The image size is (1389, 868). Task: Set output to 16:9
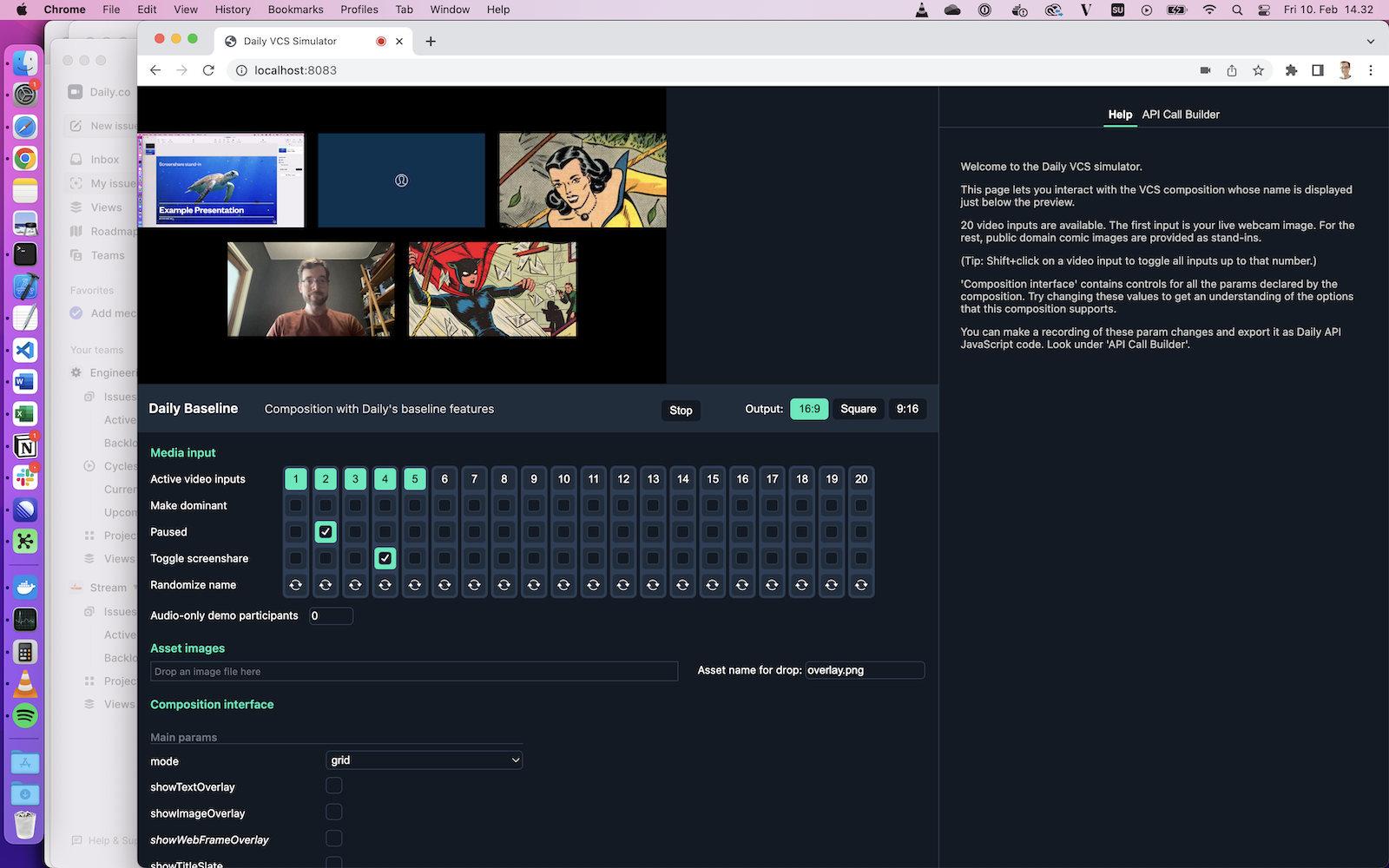click(x=809, y=409)
